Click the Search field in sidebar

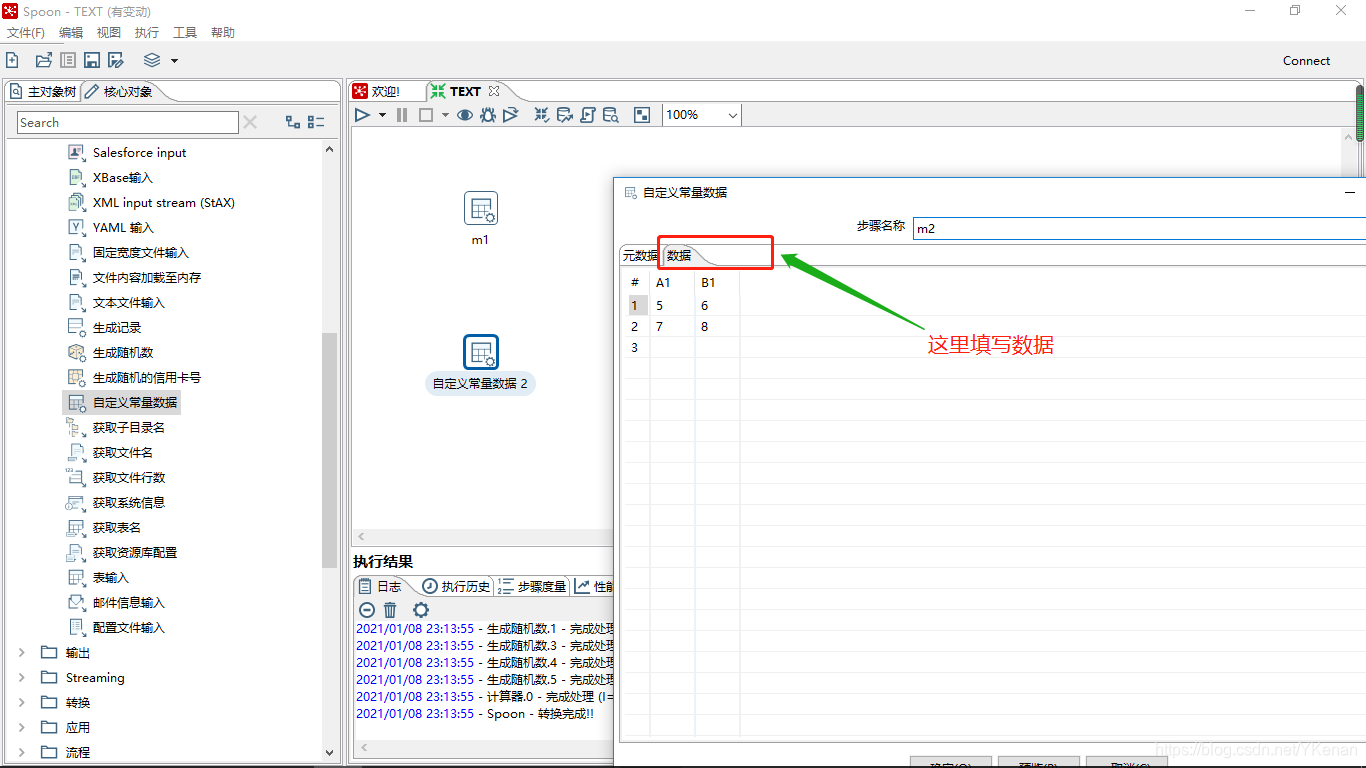(128, 122)
